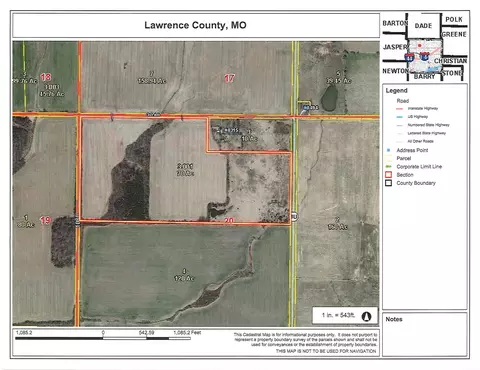Click the 'NOT TO BE USED FOR NAVIGATION' notice
Image resolution: width=480 pixels, height=370 pixels.
tap(326, 351)
